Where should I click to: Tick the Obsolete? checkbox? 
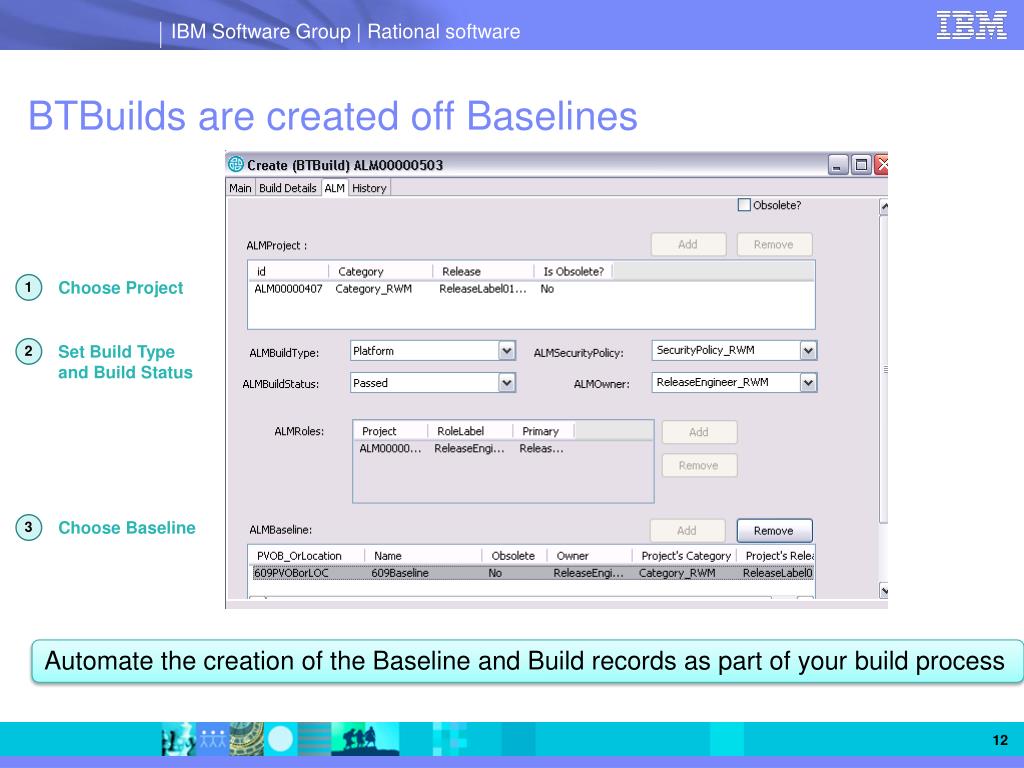[x=744, y=205]
